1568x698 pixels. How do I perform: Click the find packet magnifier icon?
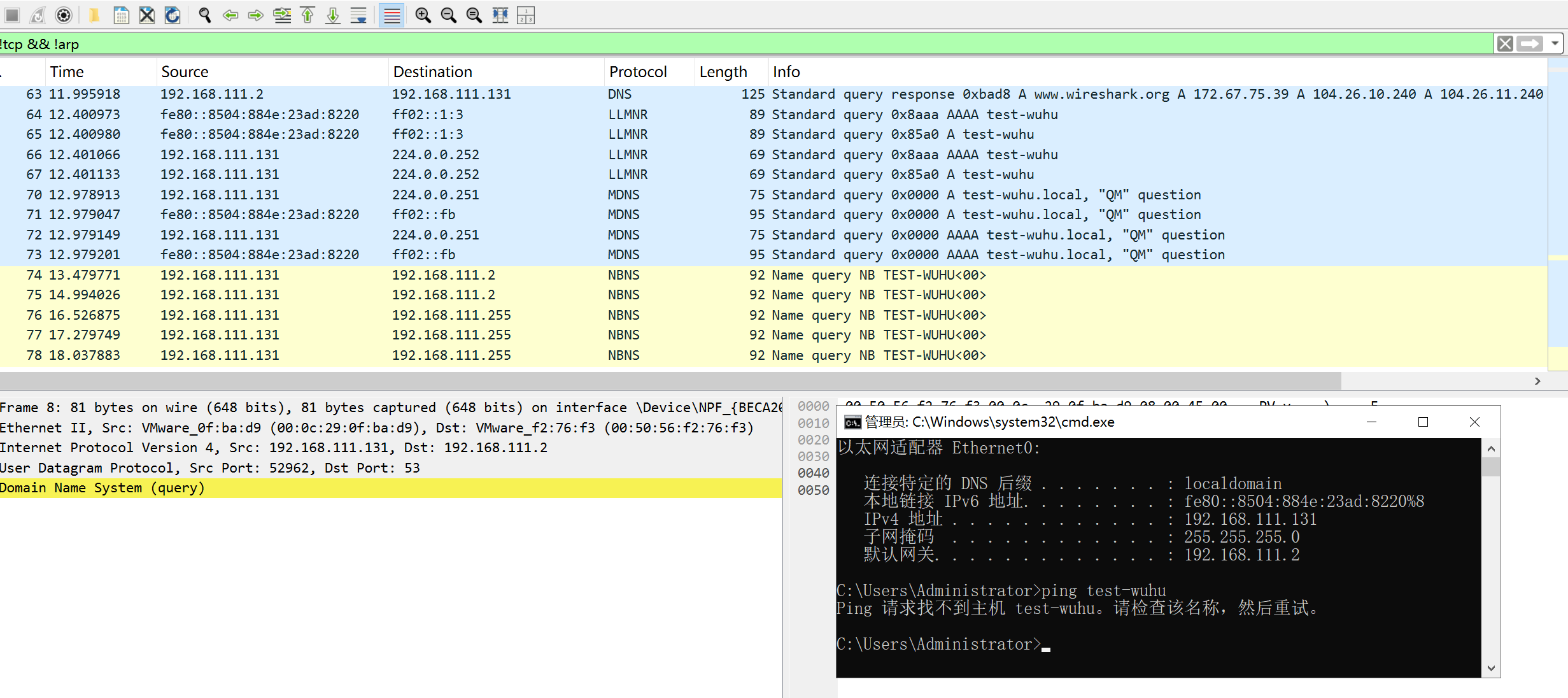204,15
